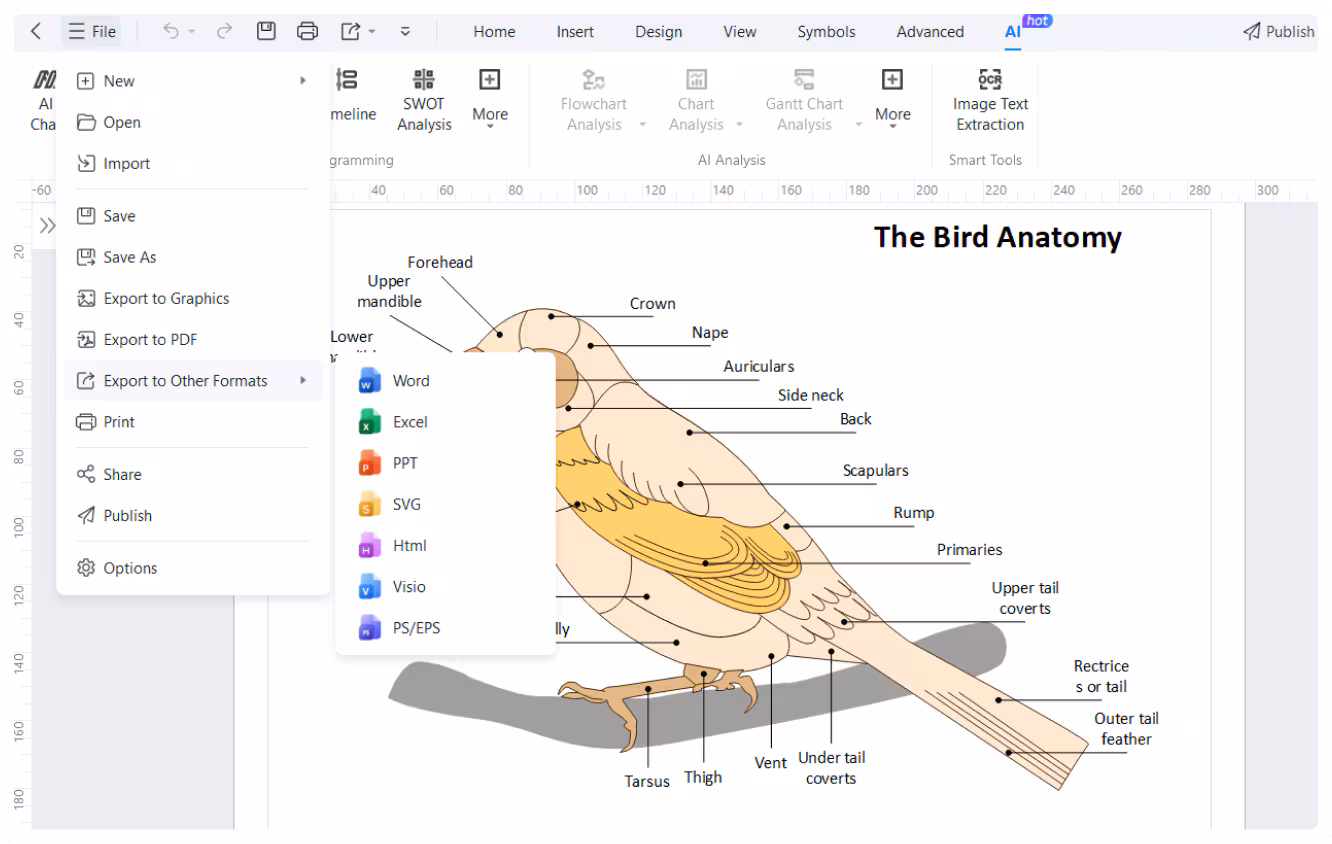Open Options from the File menu
Image resolution: width=1332 pixels, height=844 pixels.
tap(130, 567)
